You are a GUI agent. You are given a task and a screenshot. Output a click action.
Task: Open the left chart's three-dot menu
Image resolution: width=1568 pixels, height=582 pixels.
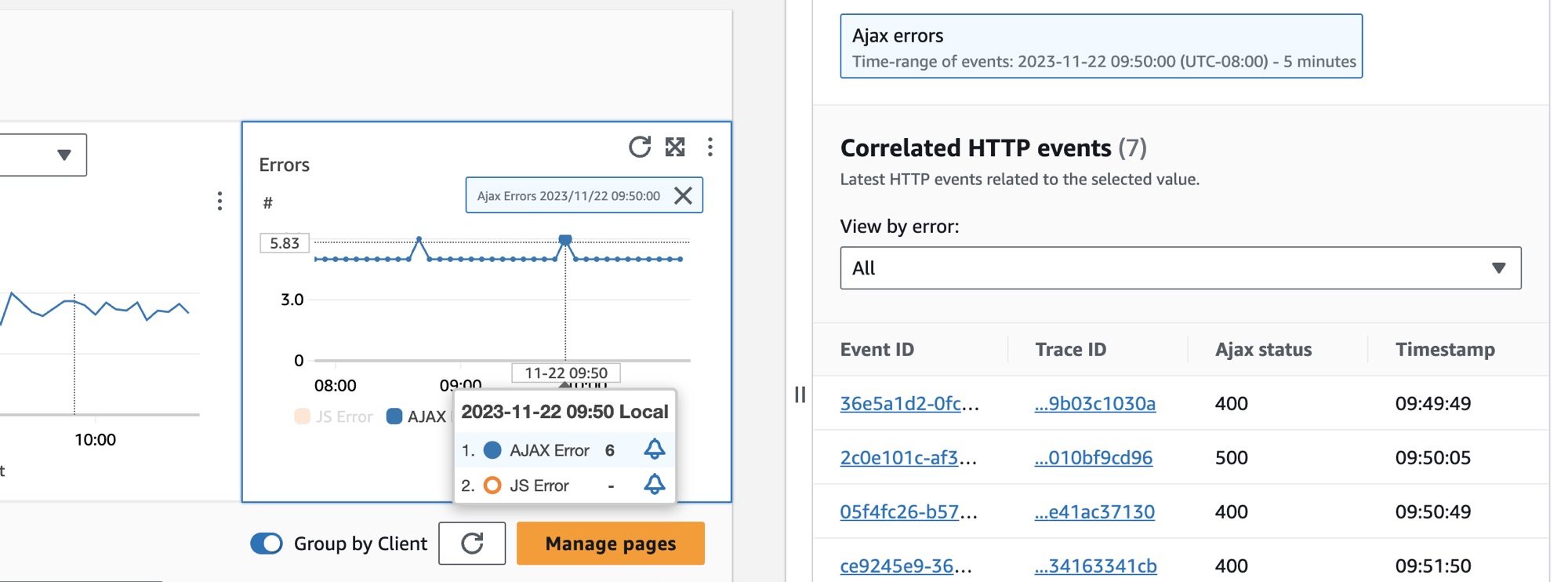[220, 202]
